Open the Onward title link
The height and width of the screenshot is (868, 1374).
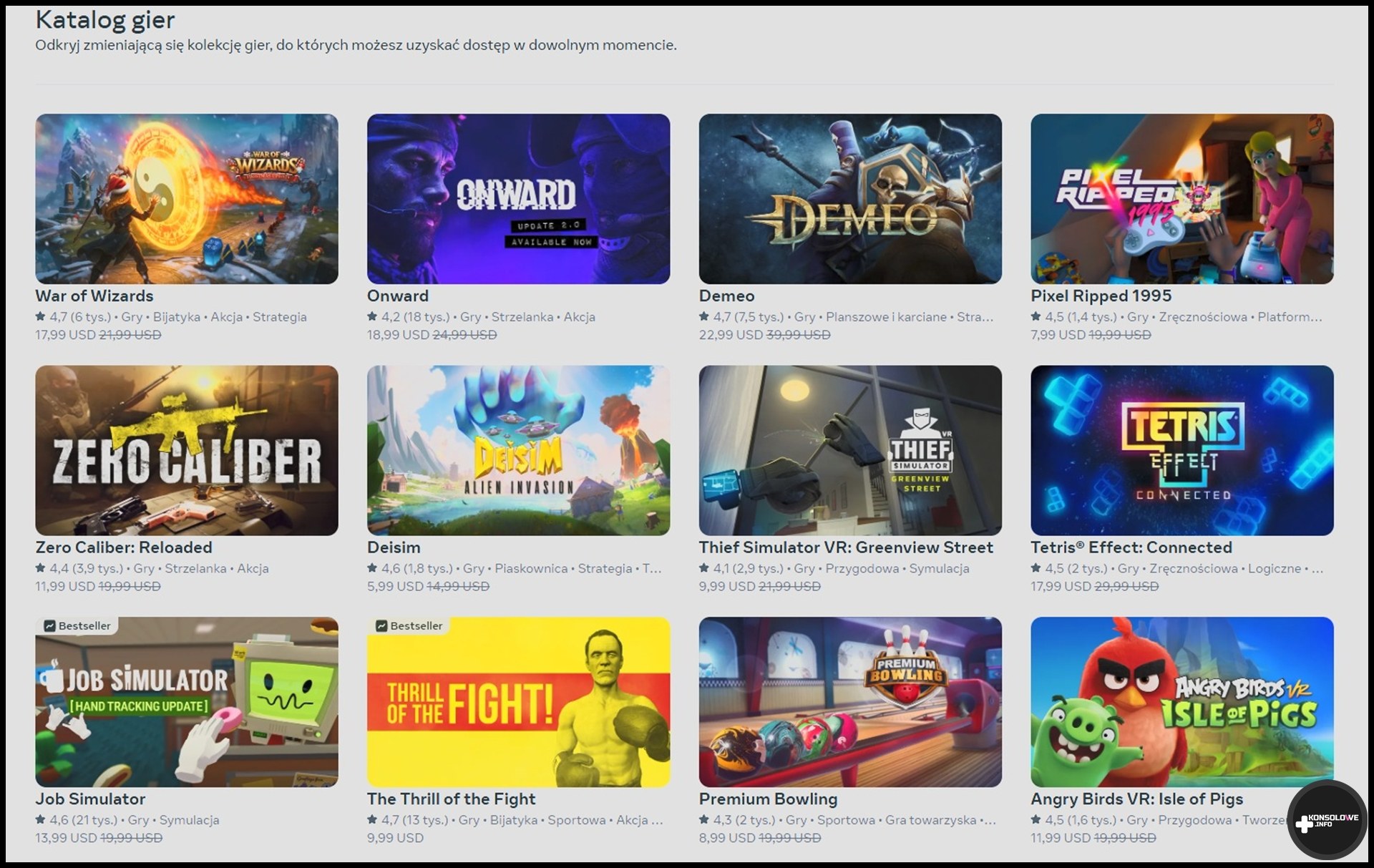tap(398, 296)
